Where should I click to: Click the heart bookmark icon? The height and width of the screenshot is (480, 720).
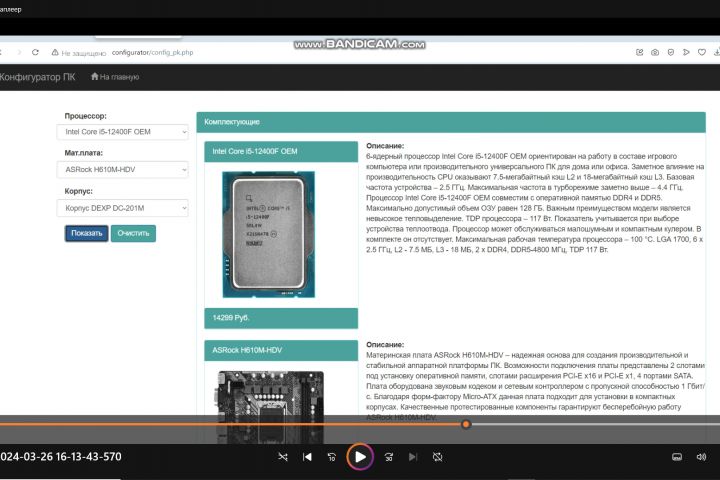pos(702,52)
